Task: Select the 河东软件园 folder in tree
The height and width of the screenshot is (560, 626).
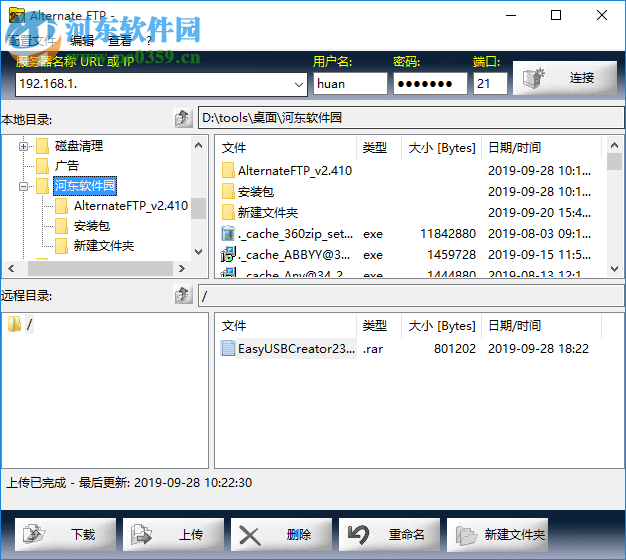Action: [85, 186]
